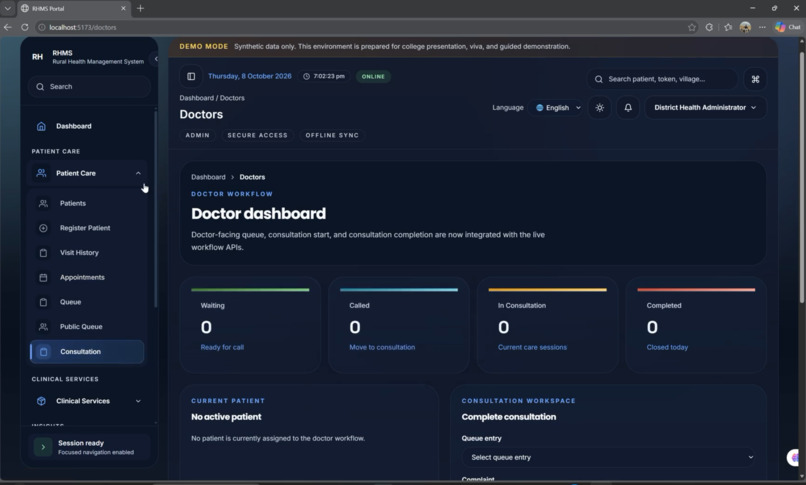Click the 7:02:23 pm clock chip
806x485 pixels.
pos(324,77)
